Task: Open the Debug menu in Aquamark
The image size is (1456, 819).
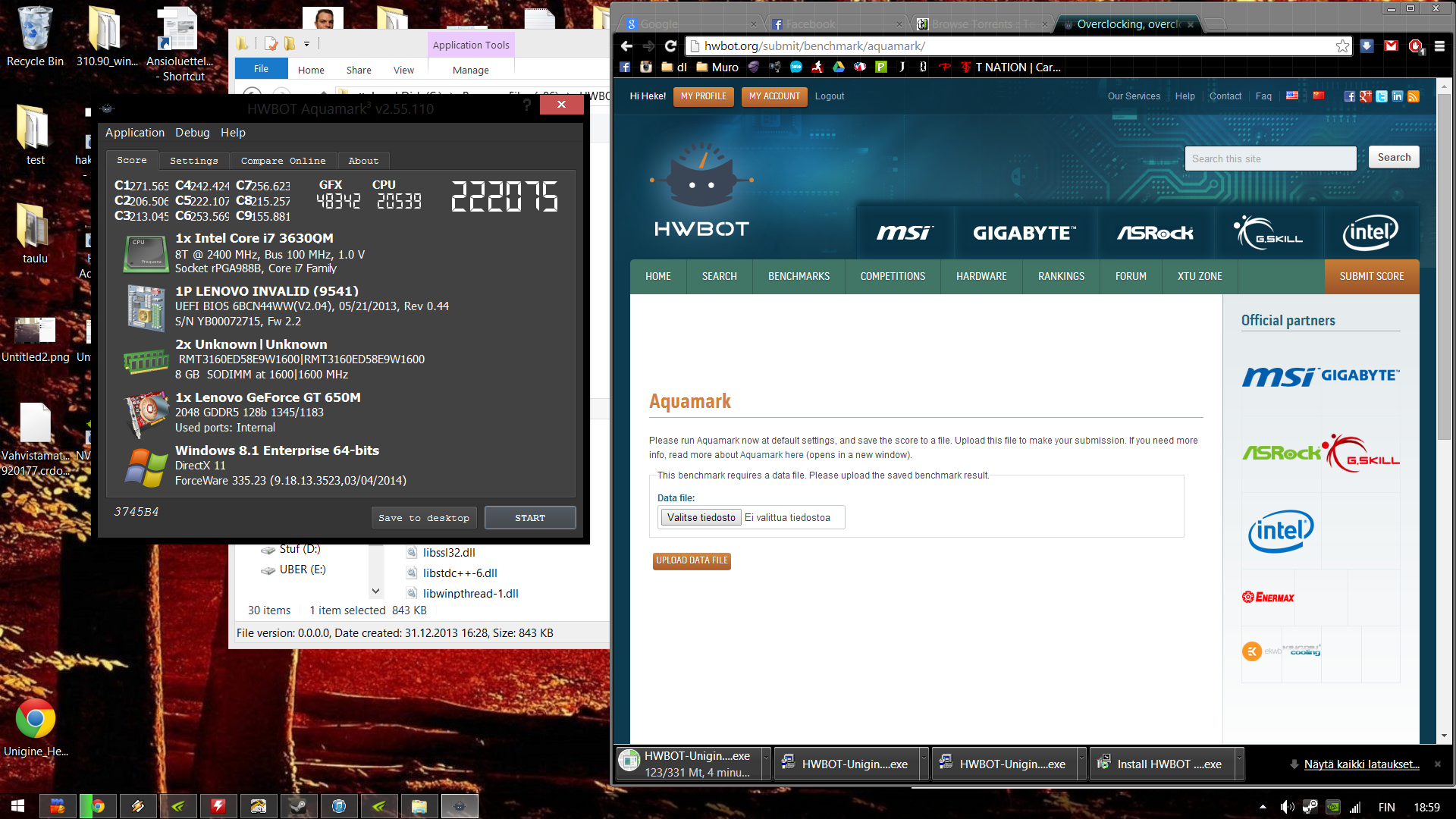Action: click(x=192, y=133)
